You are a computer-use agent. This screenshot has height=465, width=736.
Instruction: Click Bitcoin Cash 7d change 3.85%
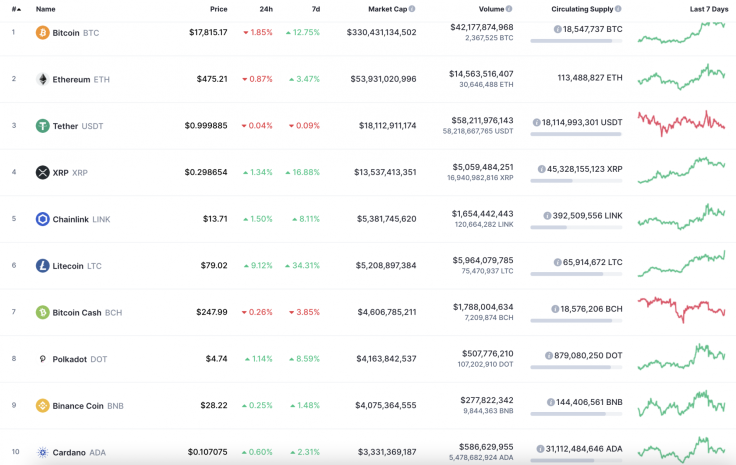click(x=304, y=312)
